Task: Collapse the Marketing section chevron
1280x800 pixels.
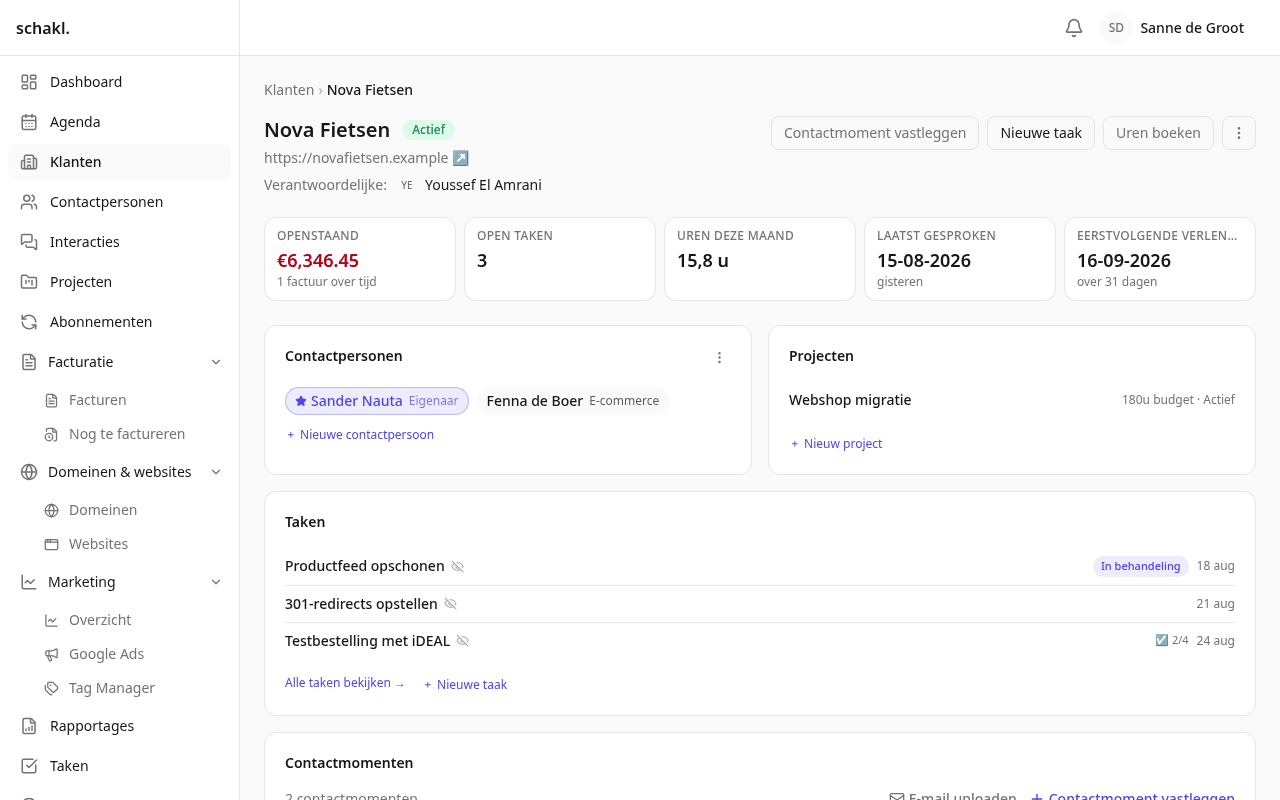Action: 216,582
